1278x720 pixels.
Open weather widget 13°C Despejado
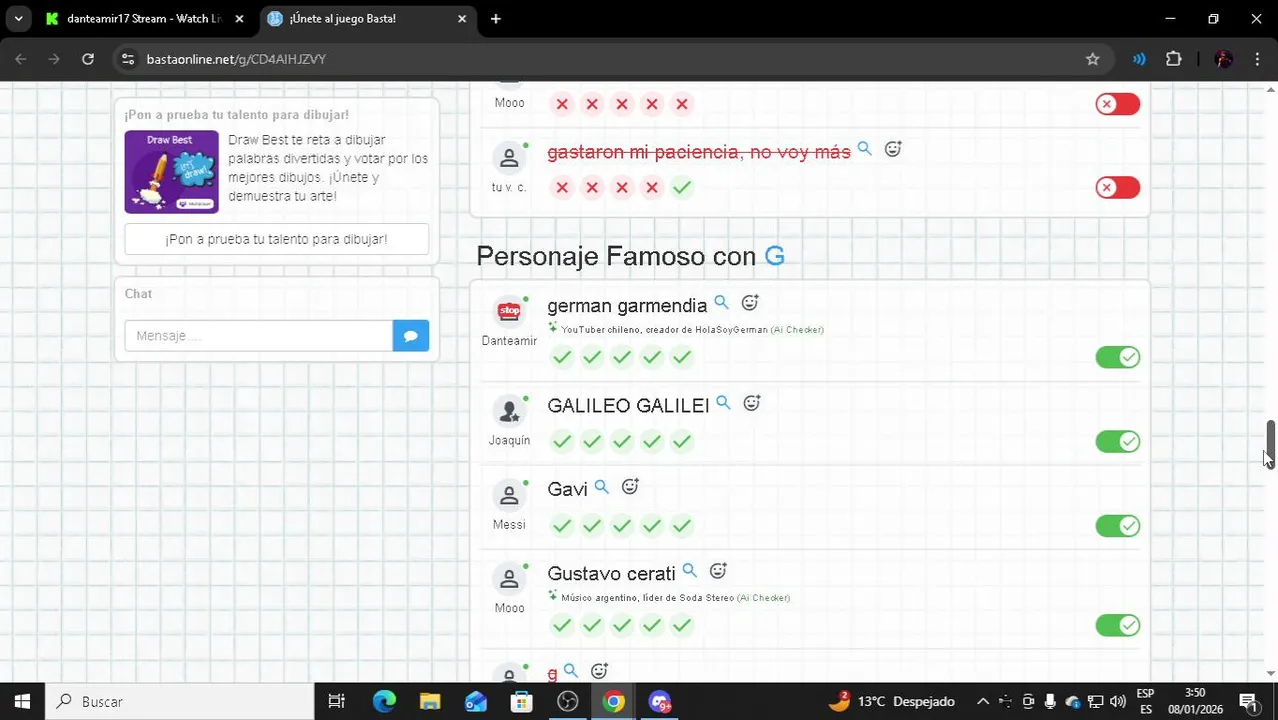pyautogui.click(x=892, y=702)
